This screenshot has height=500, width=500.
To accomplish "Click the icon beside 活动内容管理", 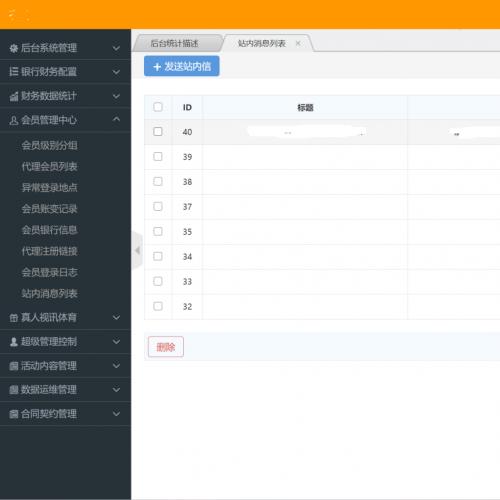I will click(x=14, y=366).
